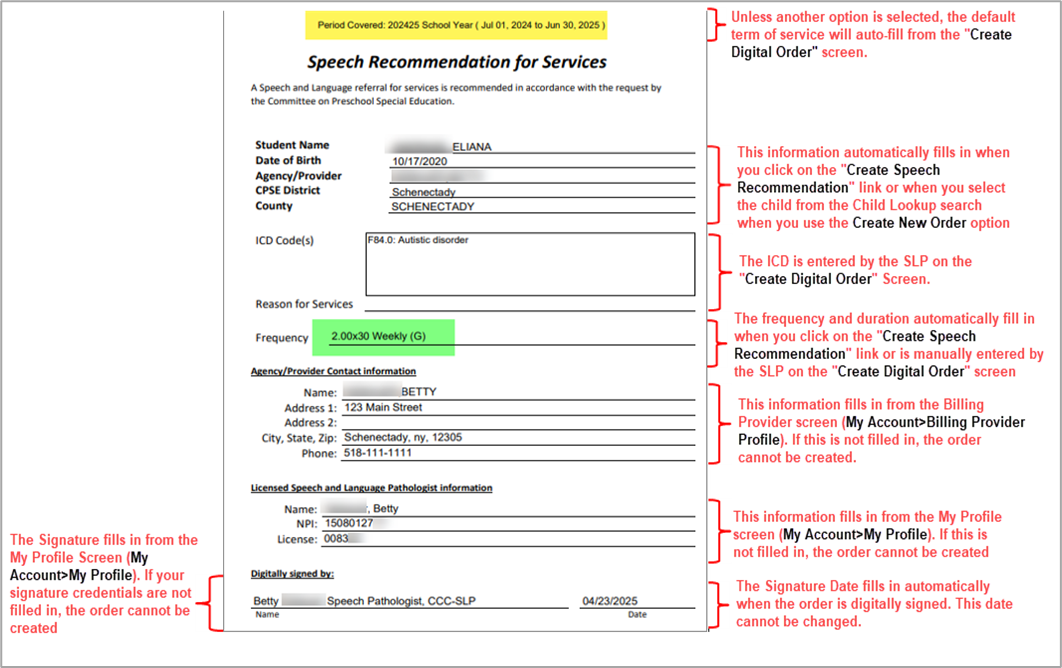
Task: Click the green-highlighted Frequency value
Action: pyautogui.click(x=383, y=337)
